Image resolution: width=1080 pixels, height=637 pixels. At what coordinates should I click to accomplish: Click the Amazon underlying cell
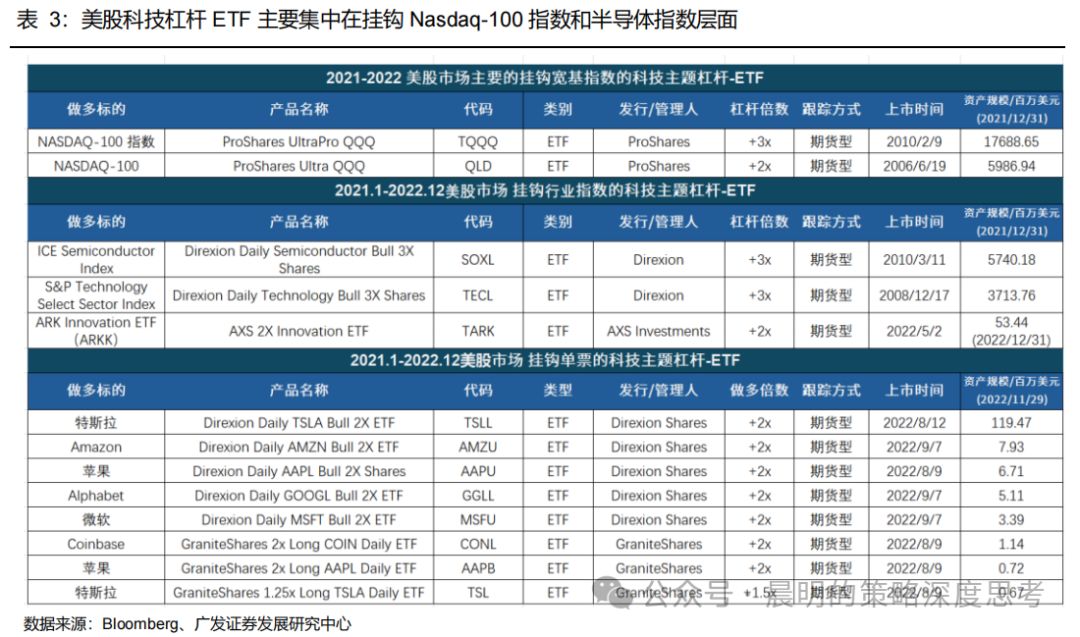point(96,447)
